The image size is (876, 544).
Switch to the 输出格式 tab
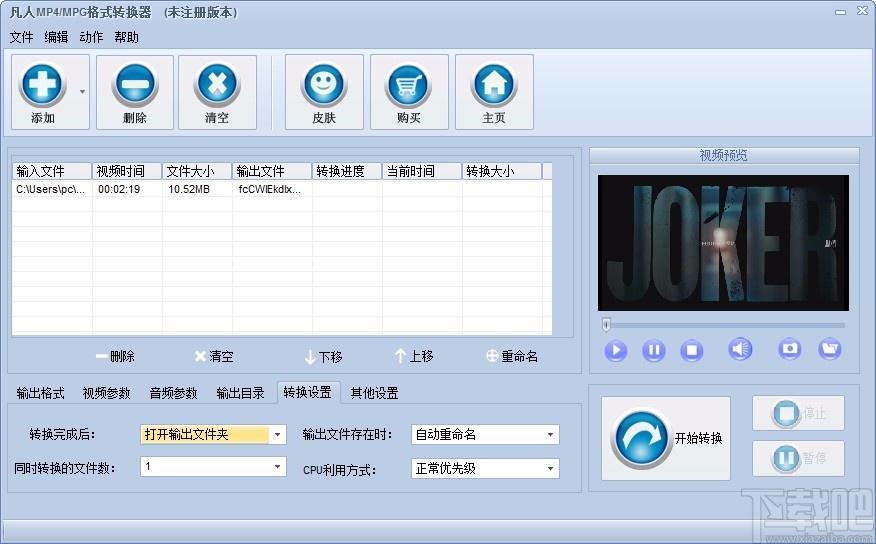[40, 393]
